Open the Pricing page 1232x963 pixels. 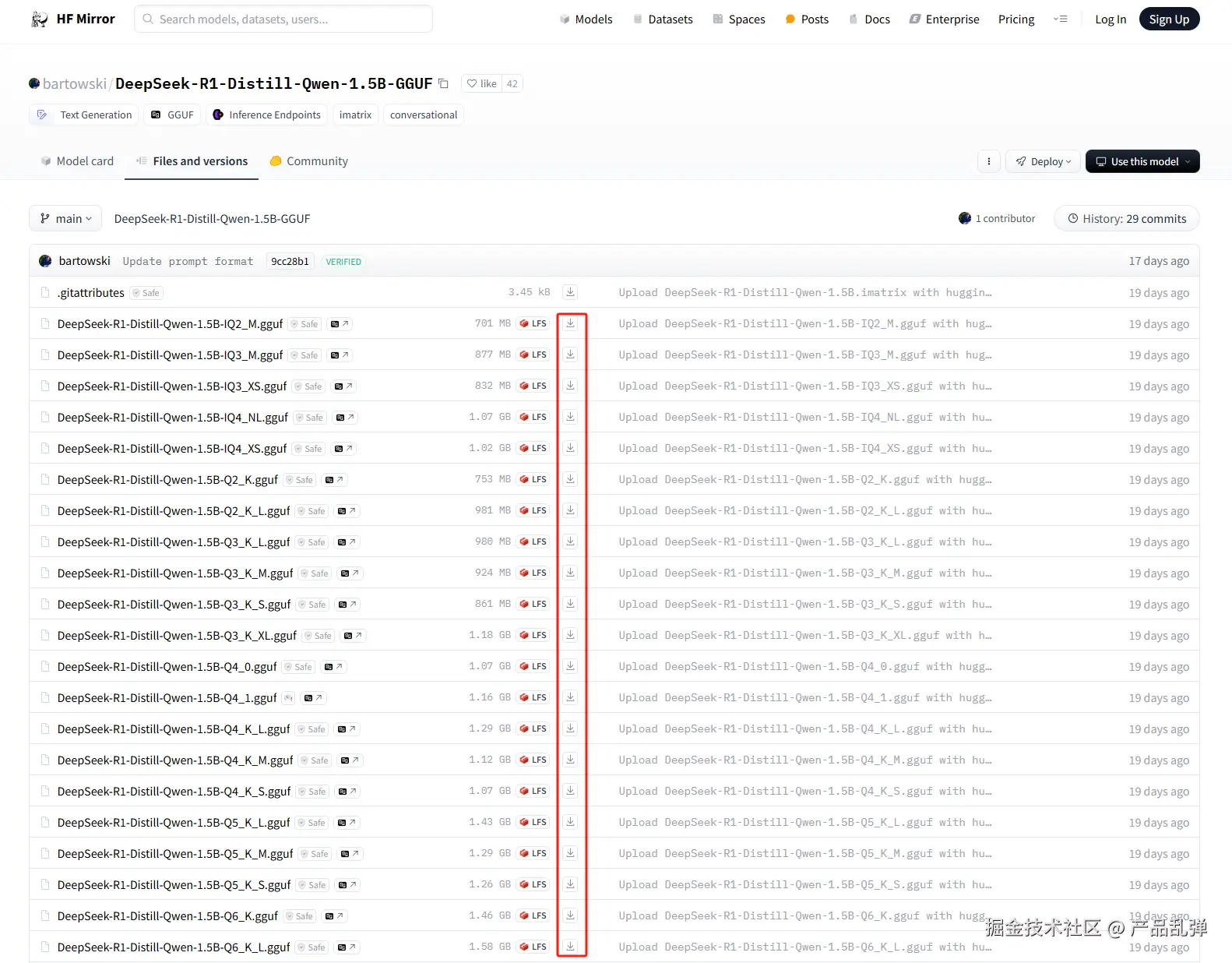[x=1016, y=19]
